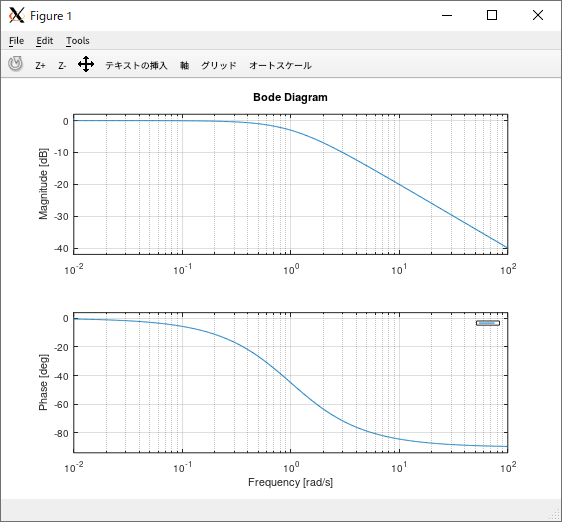The height and width of the screenshot is (522, 562).
Task: Select the Z- zoom out tool
Action: coord(62,66)
